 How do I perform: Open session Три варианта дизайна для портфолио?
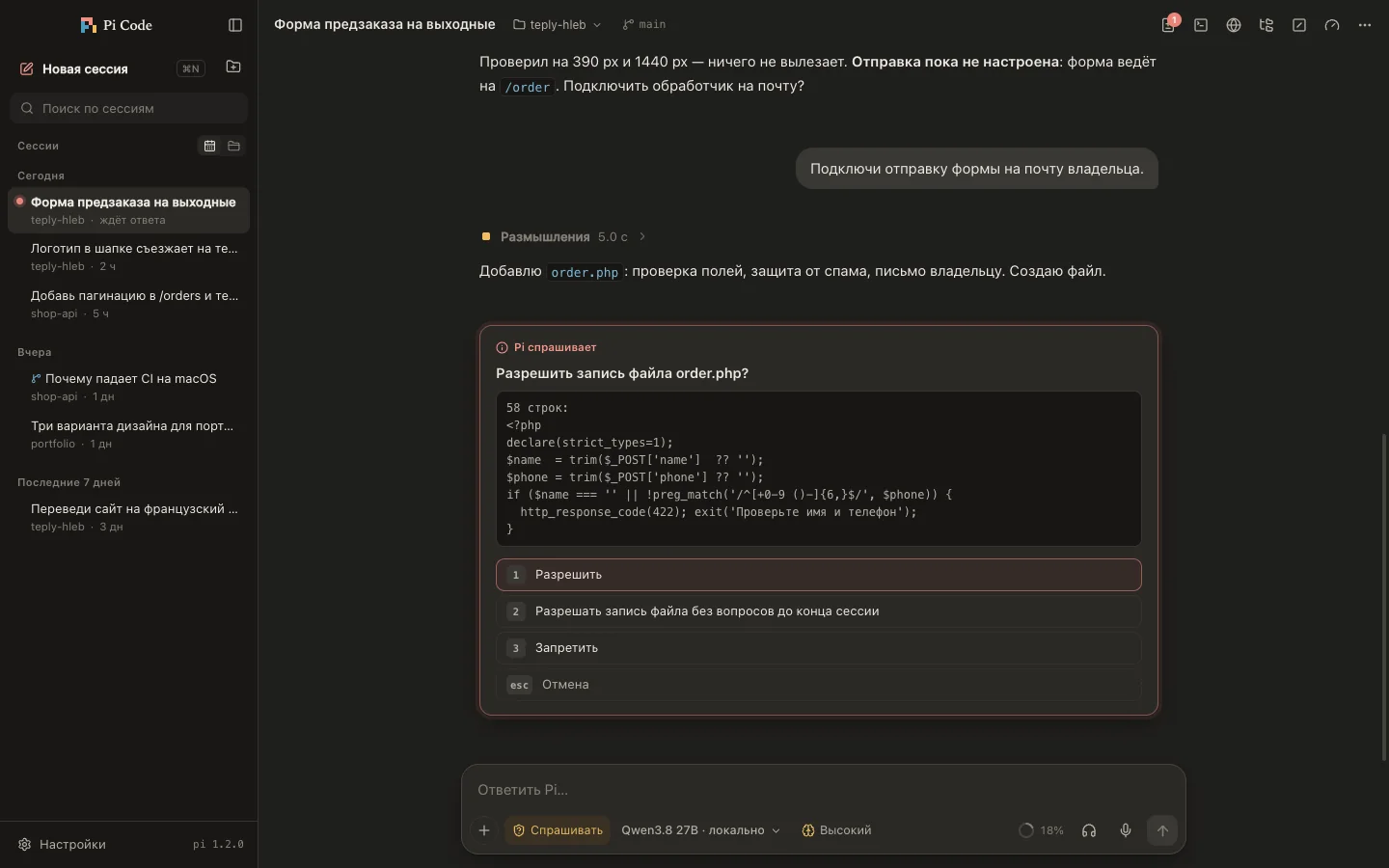(128, 434)
